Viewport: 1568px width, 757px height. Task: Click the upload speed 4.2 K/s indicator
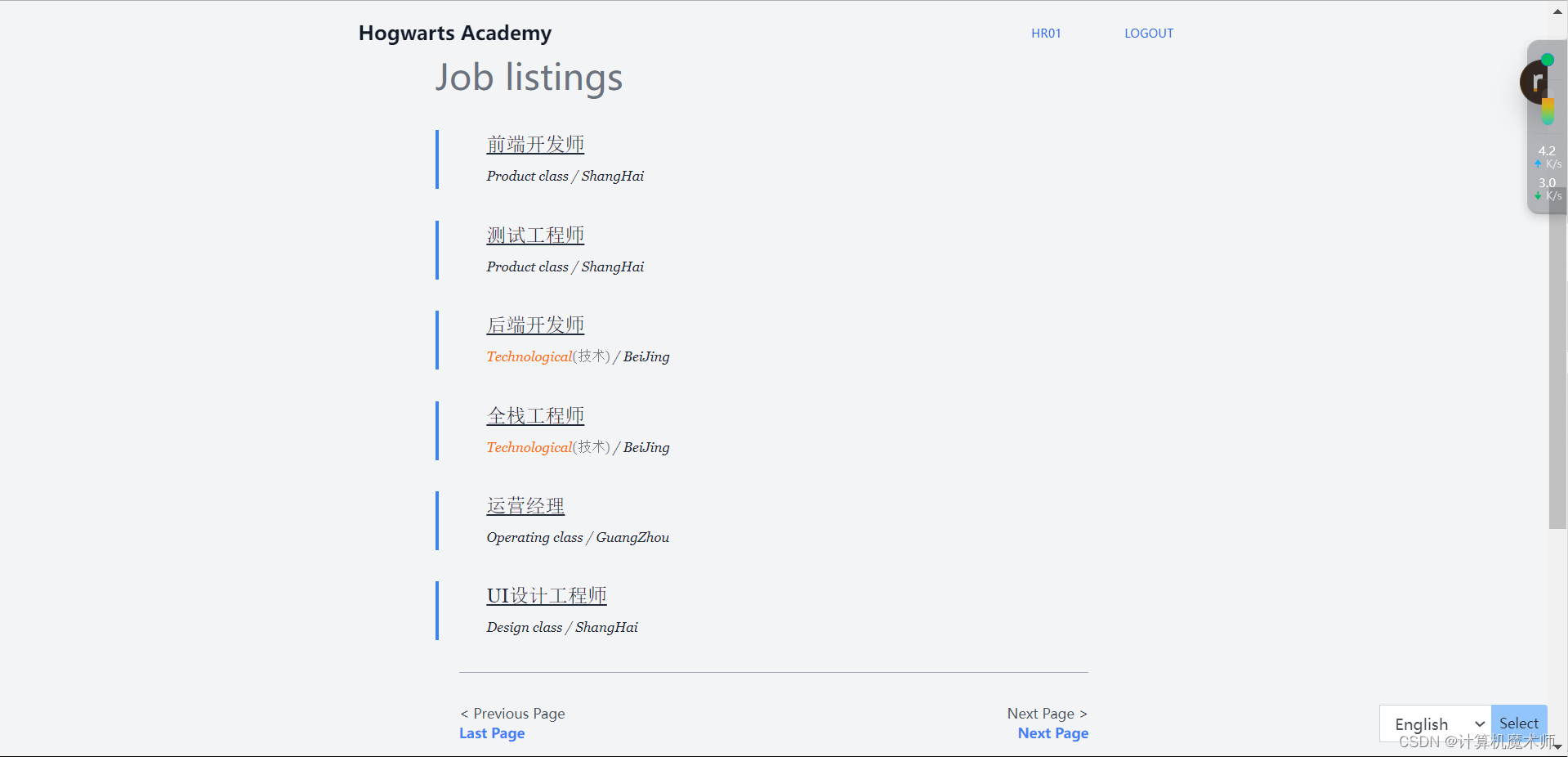point(1548,157)
